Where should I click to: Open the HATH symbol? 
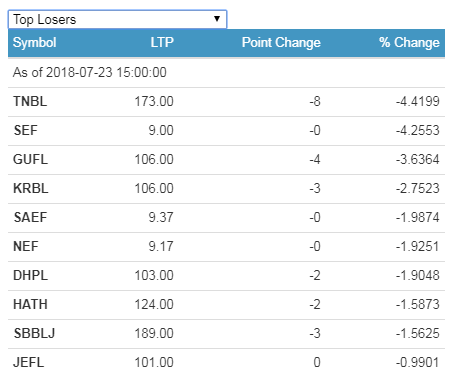coord(30,304)
